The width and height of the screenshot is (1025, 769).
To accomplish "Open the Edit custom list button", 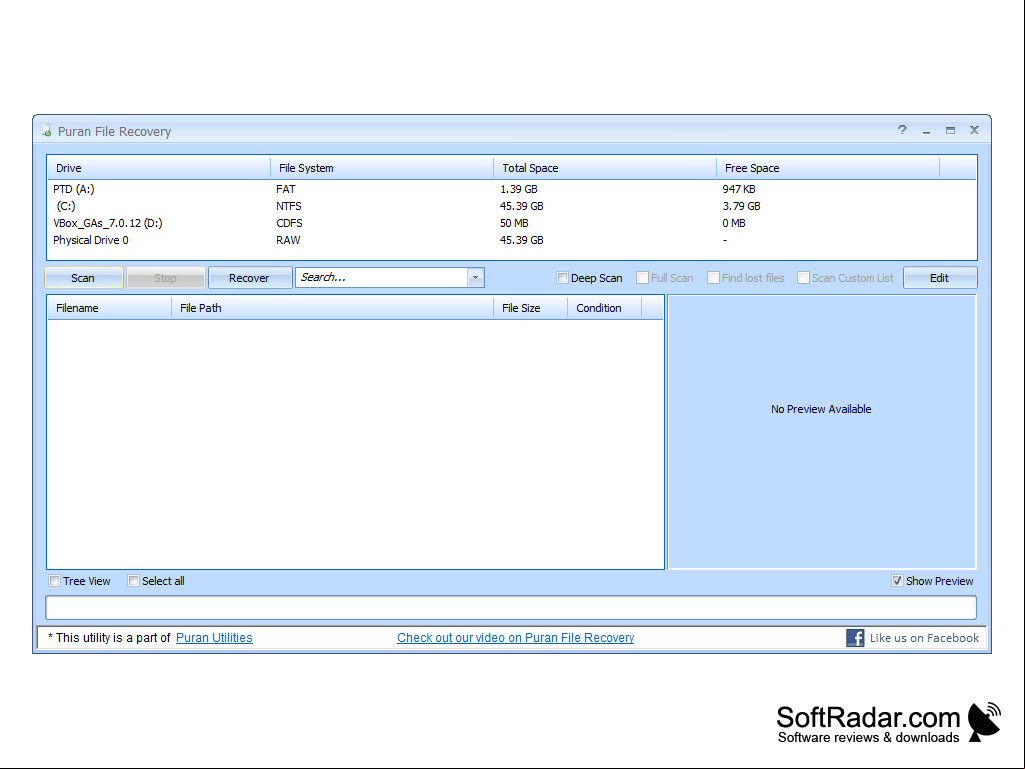I will click(x=940, y=278).
